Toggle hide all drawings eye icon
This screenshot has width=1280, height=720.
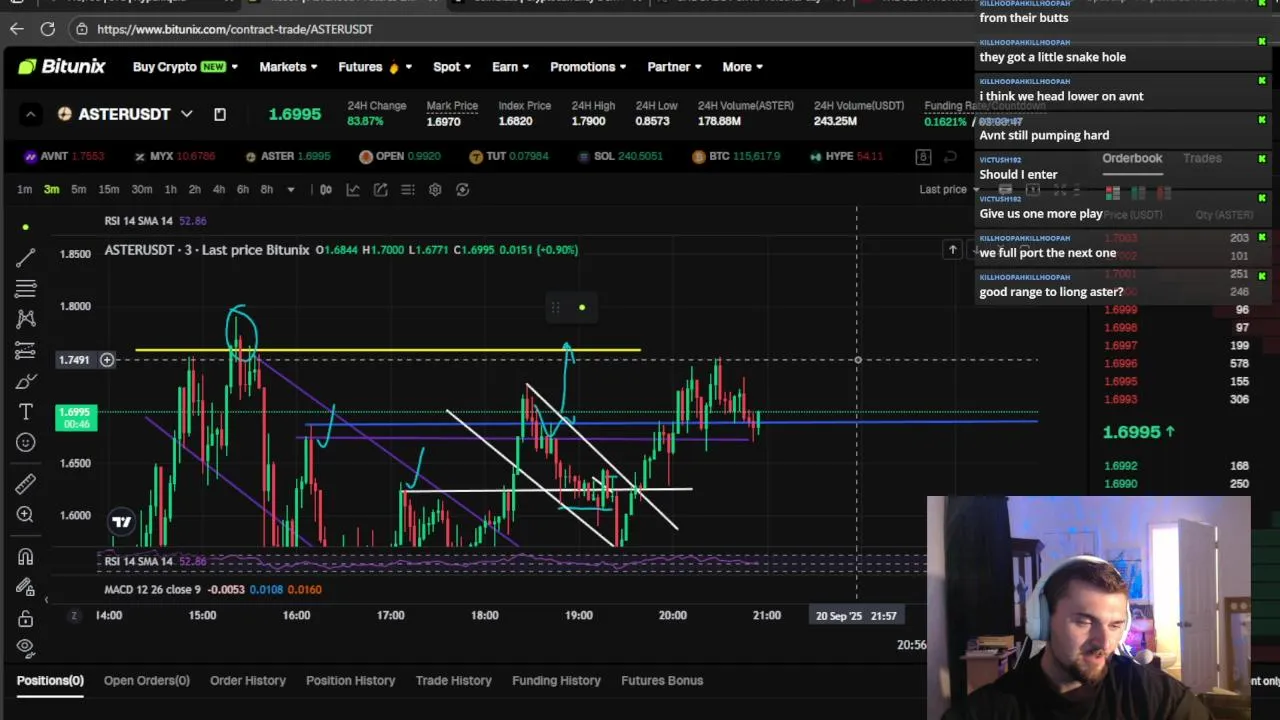(x=26, y=647)
